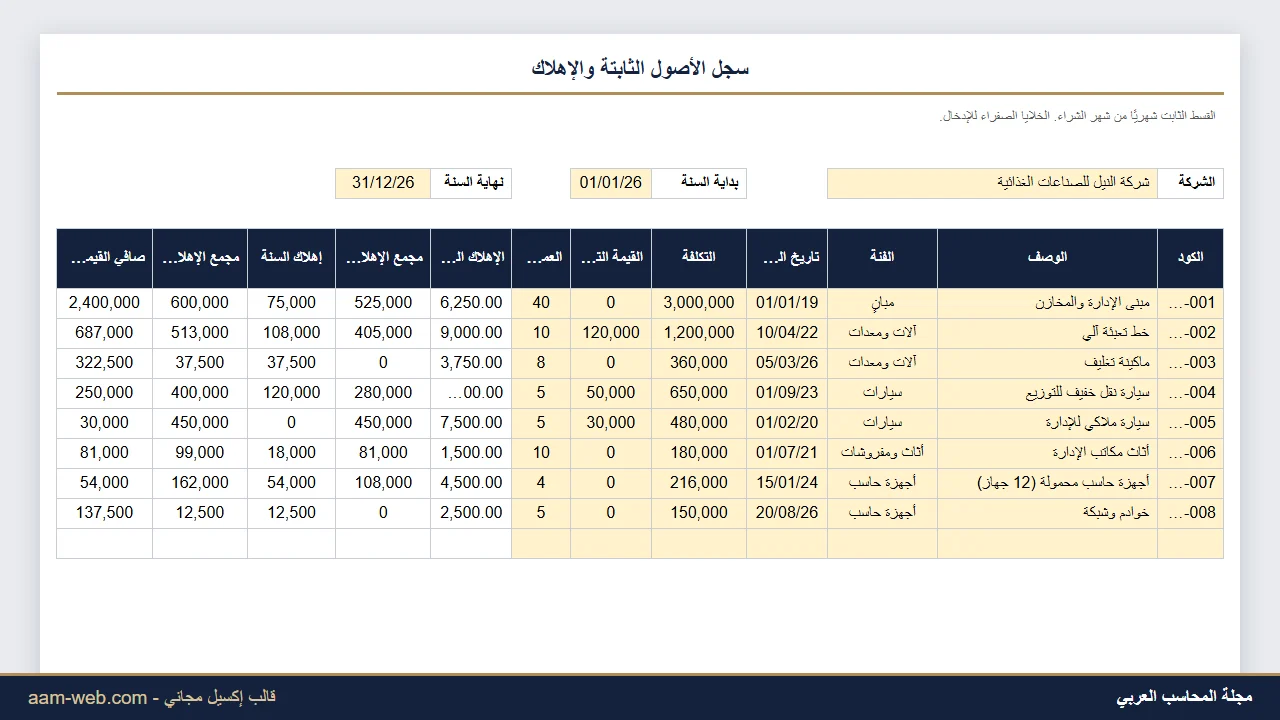
Task: Select the إهلاك السنة column header
Action: pos(291,258)
